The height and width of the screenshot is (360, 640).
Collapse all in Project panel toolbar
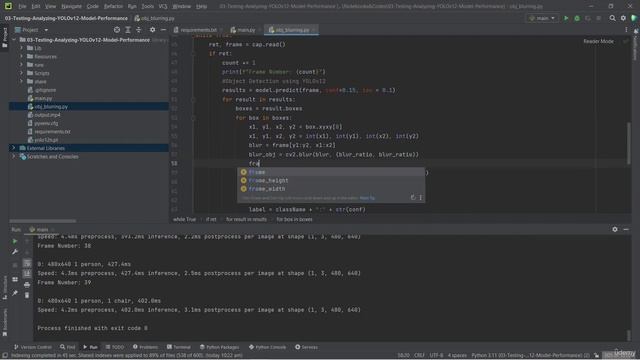[138, 30]
